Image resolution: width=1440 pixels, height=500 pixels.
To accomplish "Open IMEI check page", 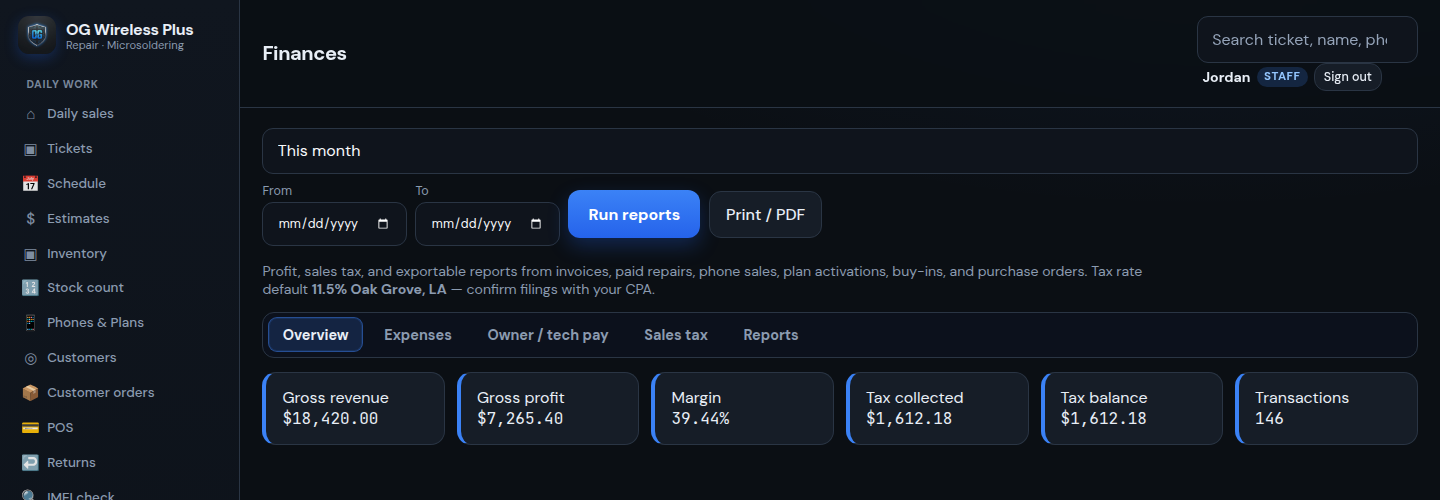I will coord(120,493).
